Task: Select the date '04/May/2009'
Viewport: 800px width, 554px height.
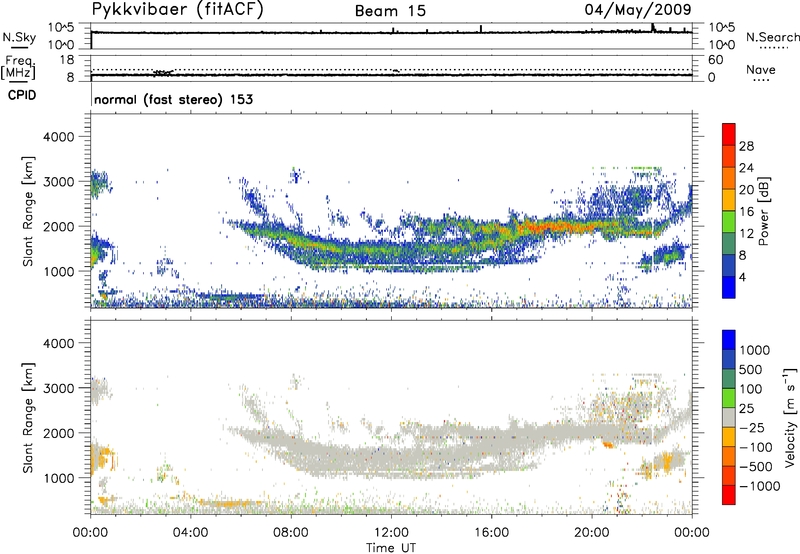Action: [638, 10]
